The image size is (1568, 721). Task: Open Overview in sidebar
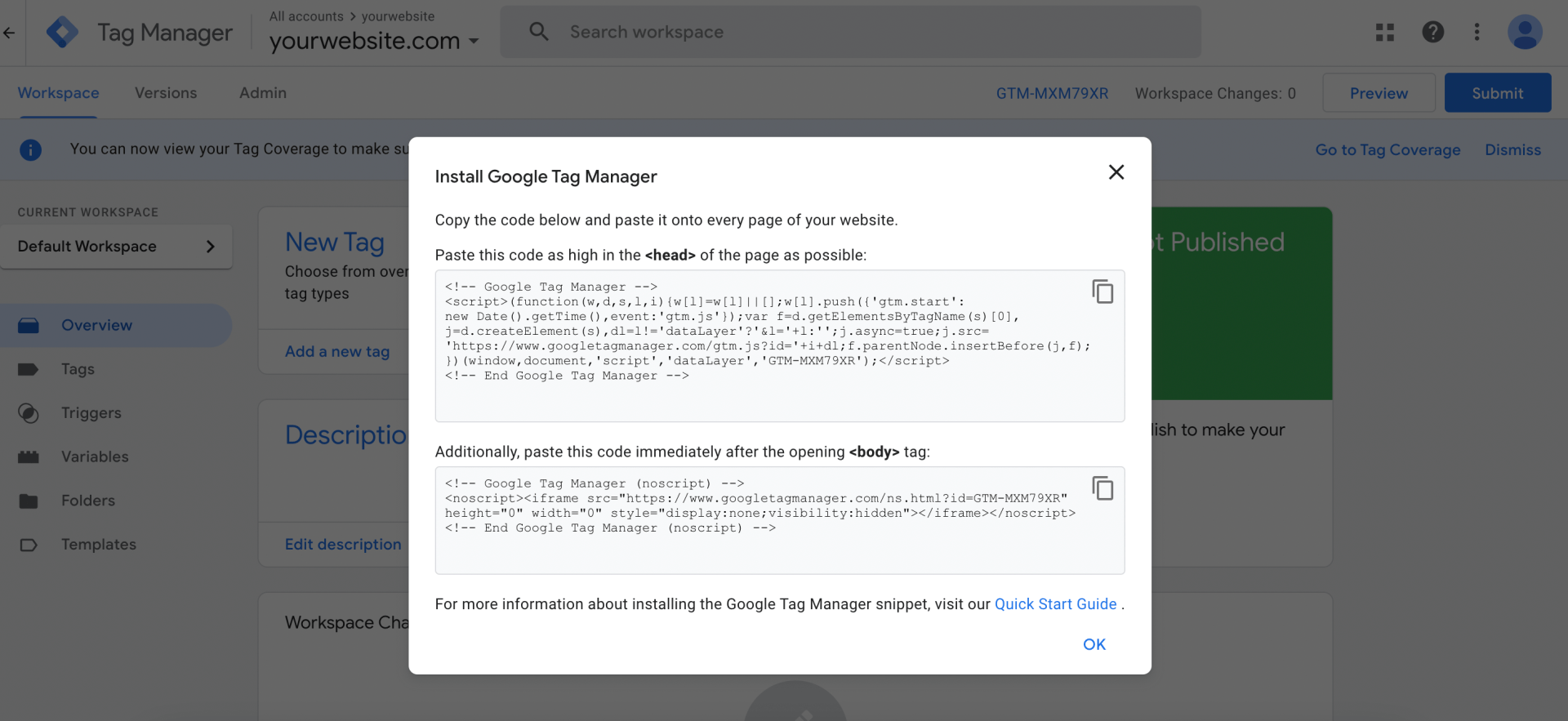116,326
